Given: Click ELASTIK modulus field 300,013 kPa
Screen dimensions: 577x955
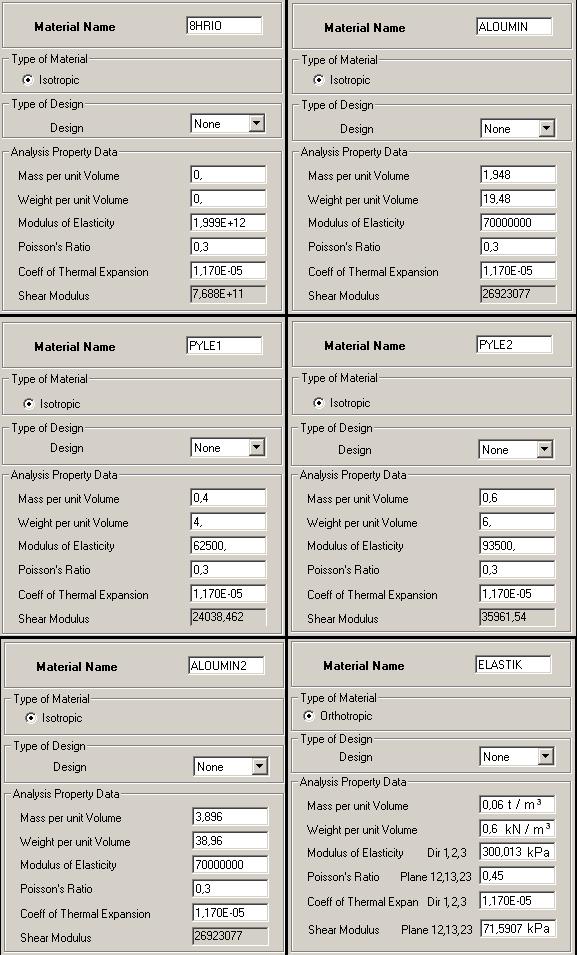Looking at the screenshot, I should (517, 852).
